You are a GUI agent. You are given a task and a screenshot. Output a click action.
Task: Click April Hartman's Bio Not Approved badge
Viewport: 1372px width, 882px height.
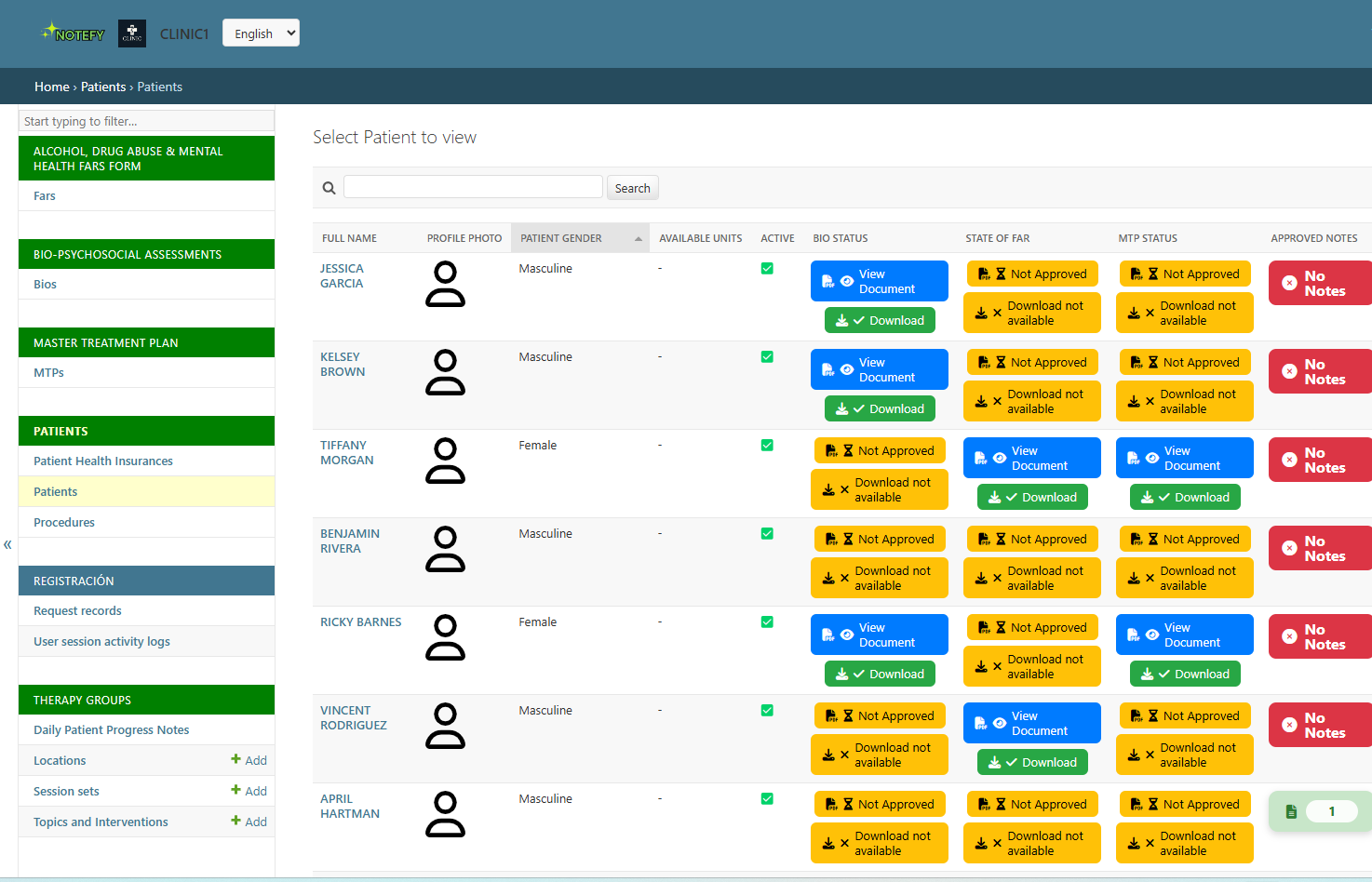880,804
